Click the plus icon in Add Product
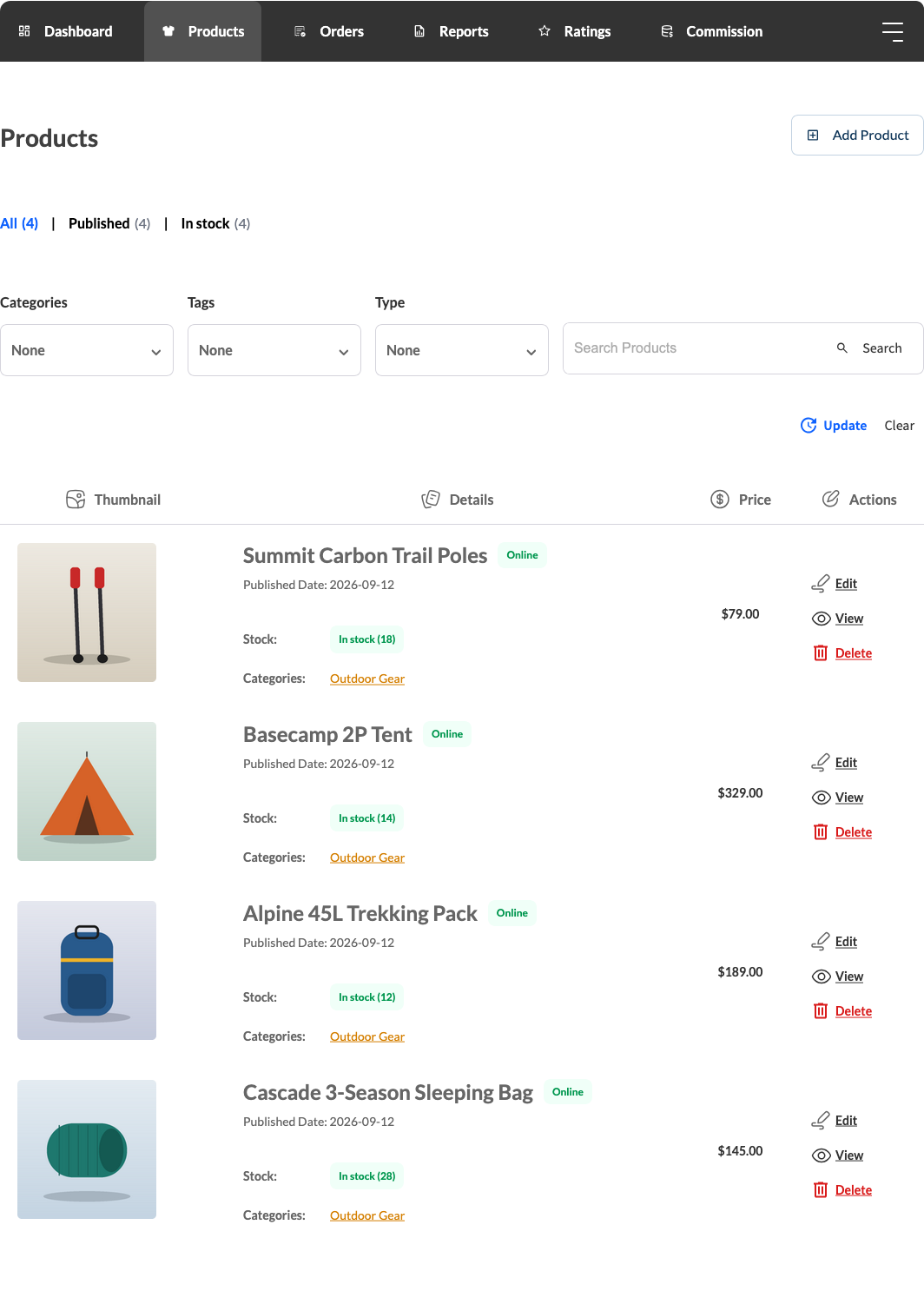 coord(813,135)
